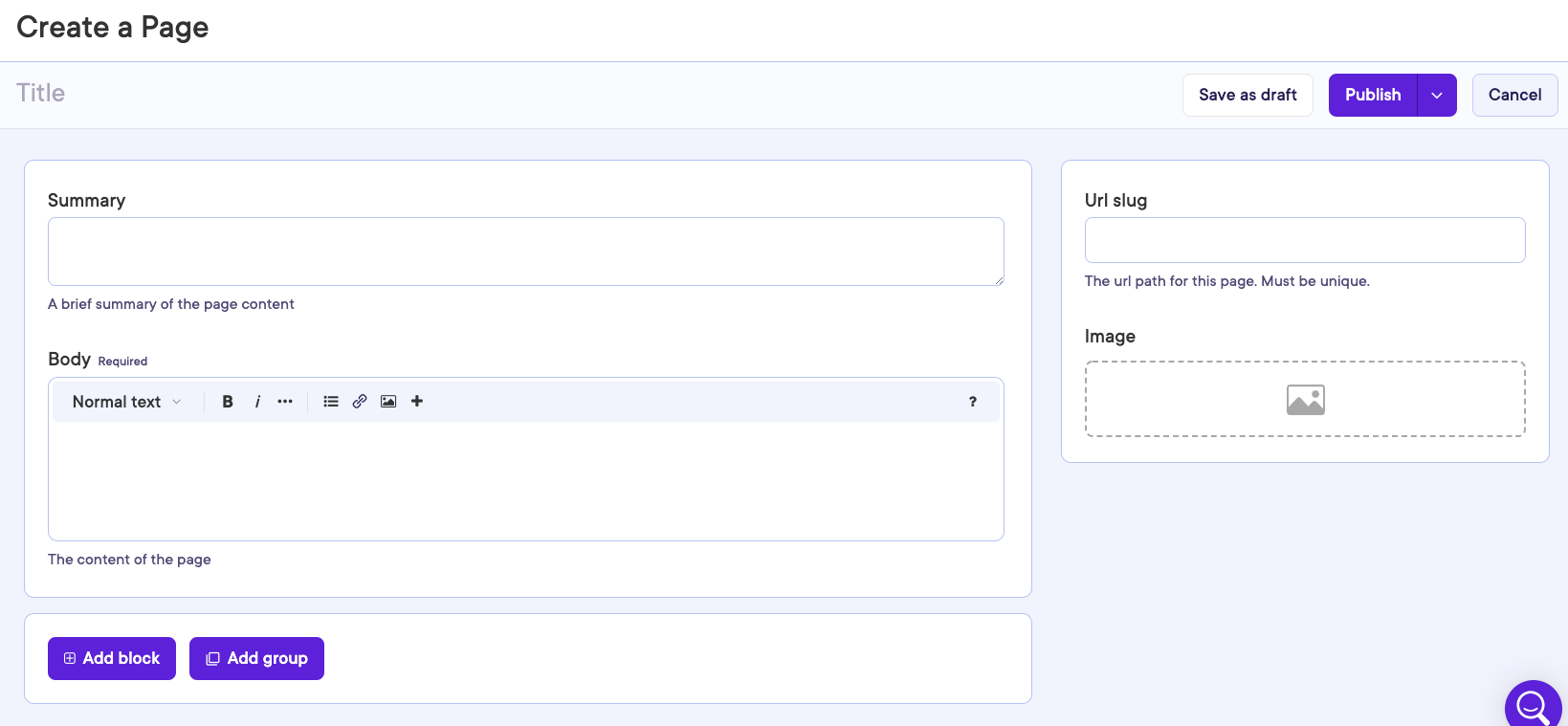Click the Publish button
Image resolution: width=1568 pixels, height=726 pixels.
pyautogui.click(x=1373, y=96)
